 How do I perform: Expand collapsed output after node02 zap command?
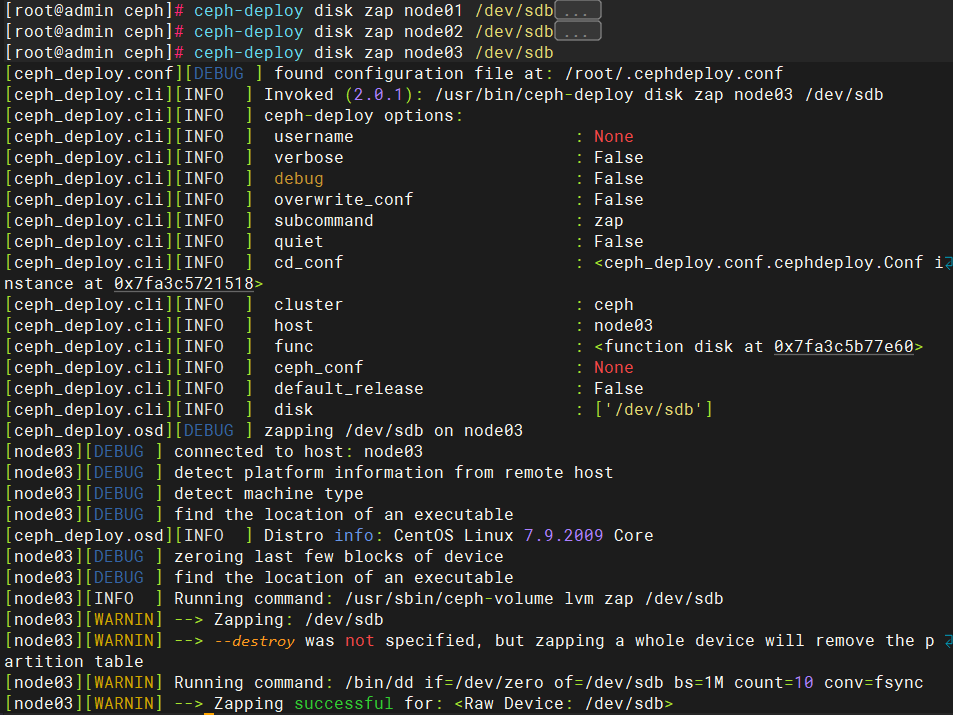point(578,31)
